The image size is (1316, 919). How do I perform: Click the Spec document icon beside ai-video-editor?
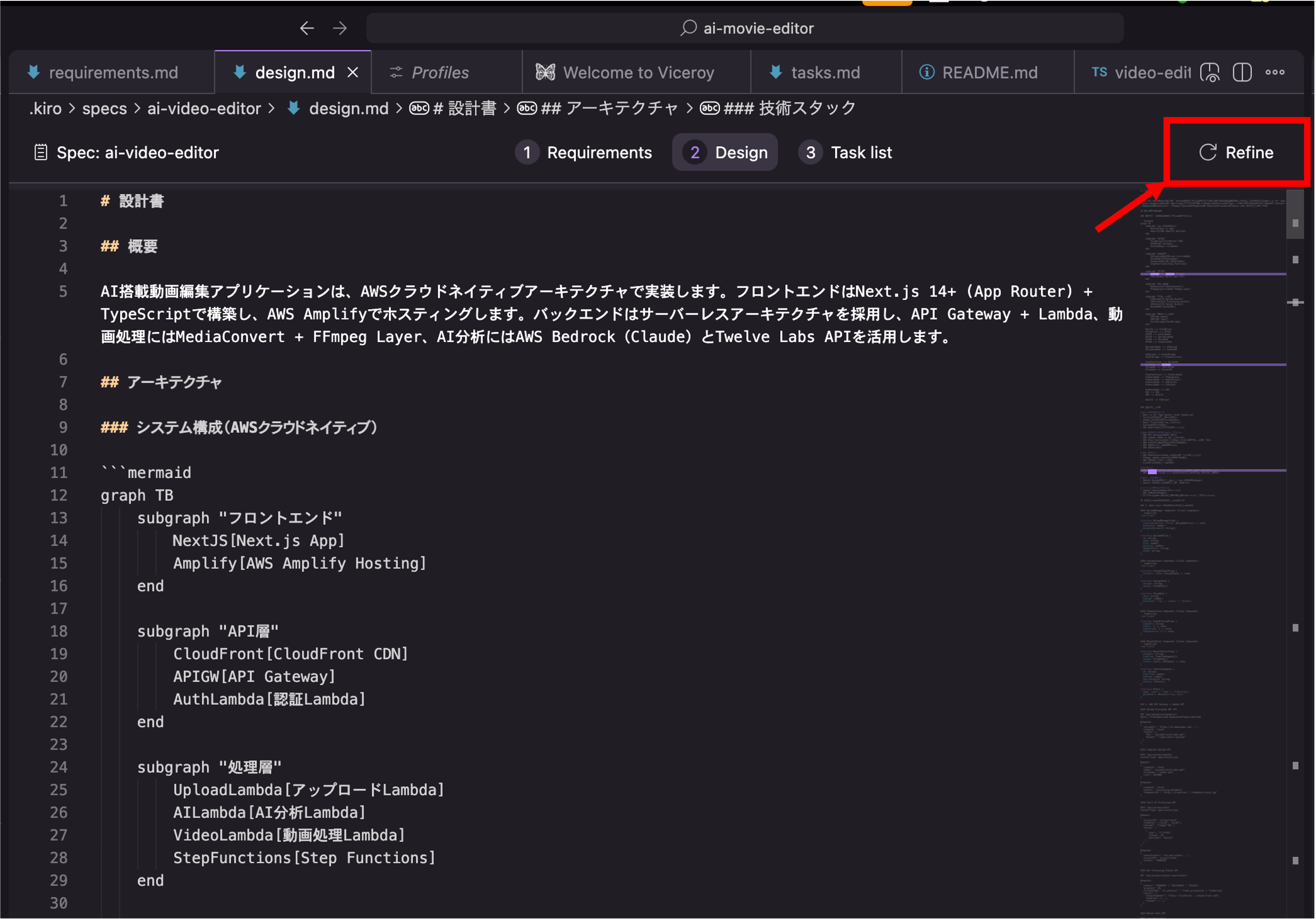pyautogui.click(x=41, y=152)
